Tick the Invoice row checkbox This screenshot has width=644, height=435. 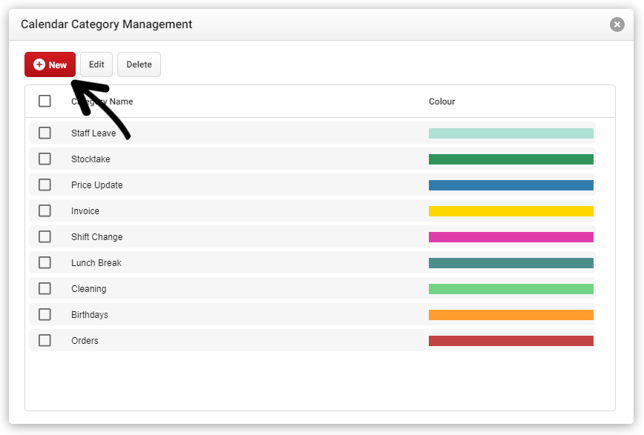pos(45,211)
